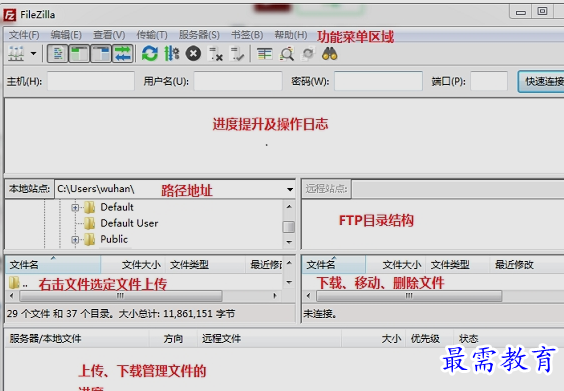Sort local files by 文件大小 column

tap(133, 265)
